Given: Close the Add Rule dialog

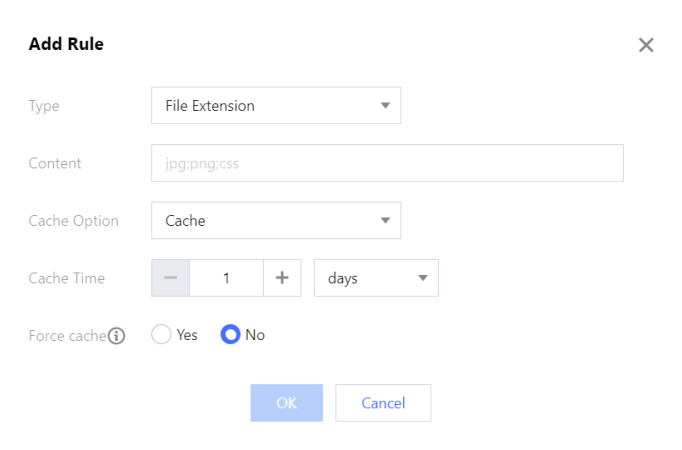Looking at the screenshot, I should click(646, 45).
